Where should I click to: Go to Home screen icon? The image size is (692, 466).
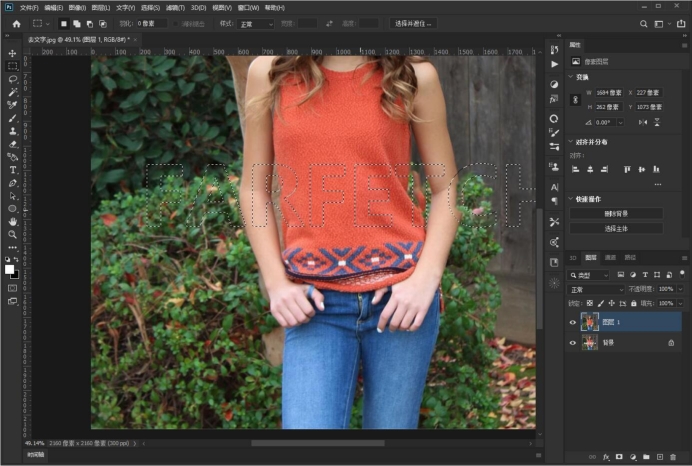[16, 24]
